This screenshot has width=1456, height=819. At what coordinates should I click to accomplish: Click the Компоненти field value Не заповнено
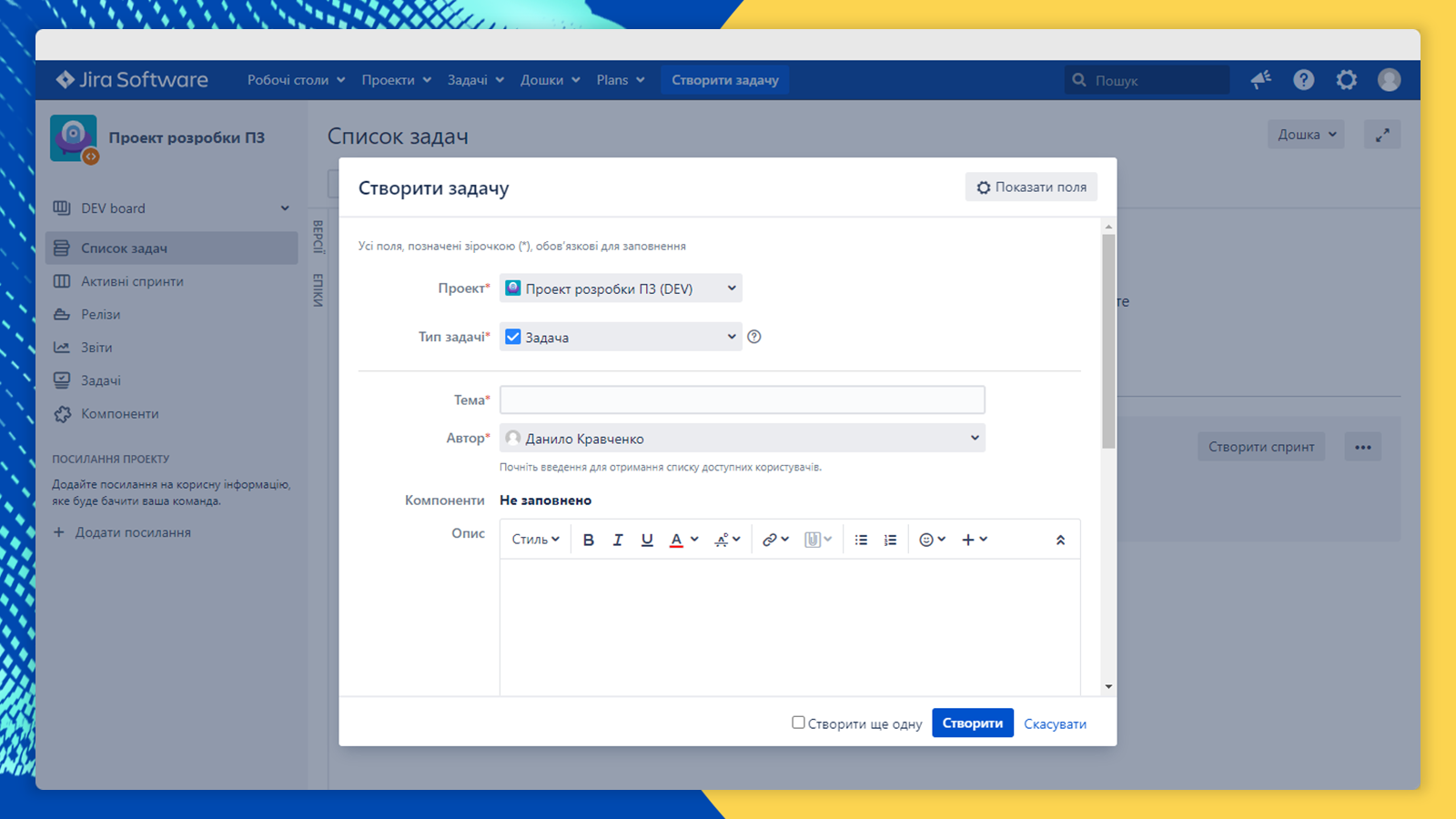[545, 500]
